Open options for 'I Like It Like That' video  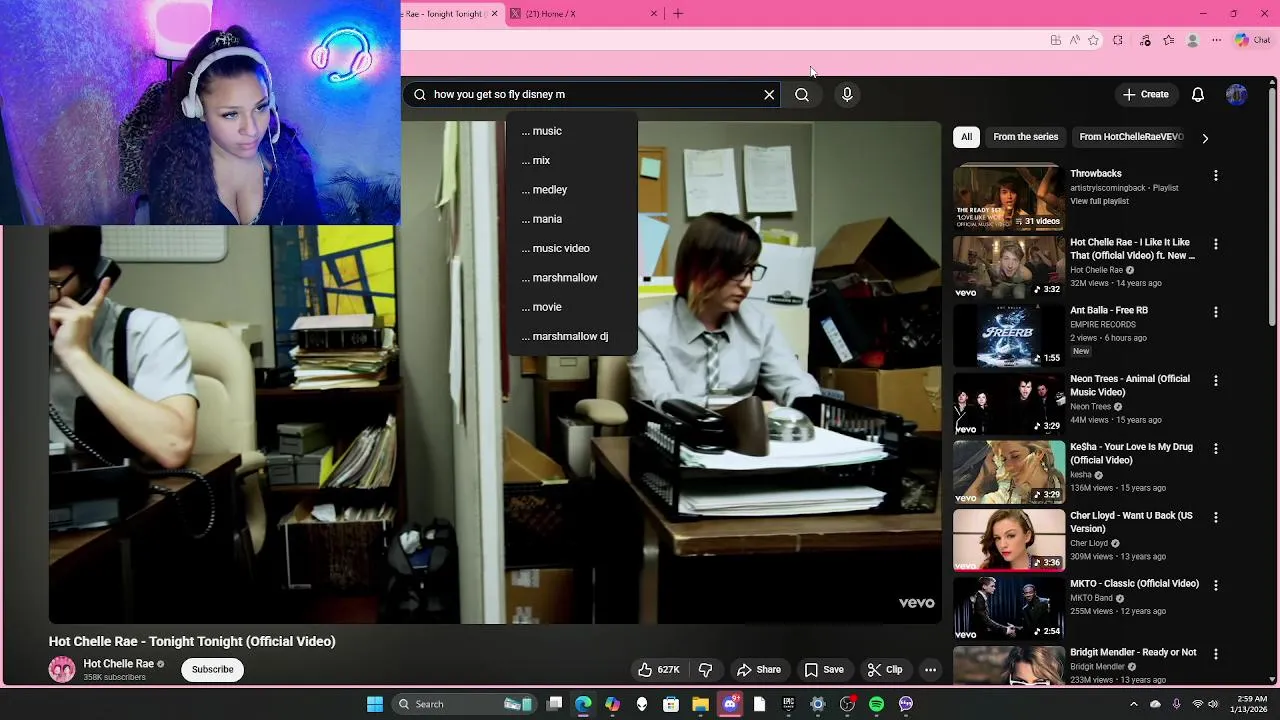click(1216, 244)
